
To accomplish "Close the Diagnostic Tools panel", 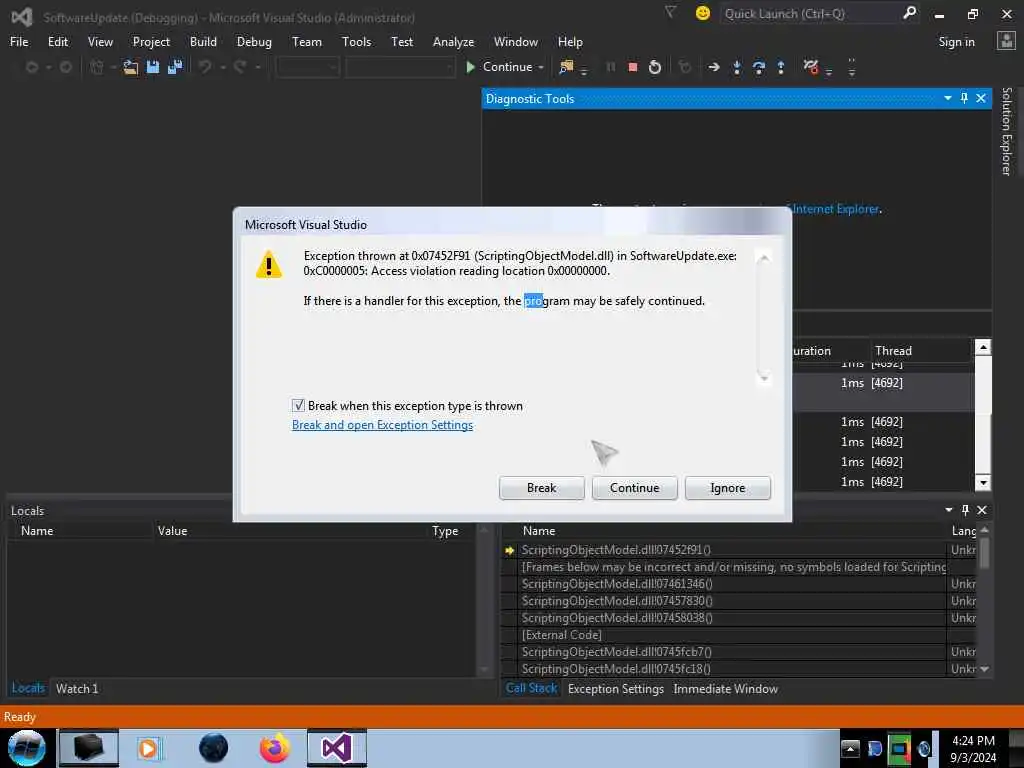I will coord(981,98).
